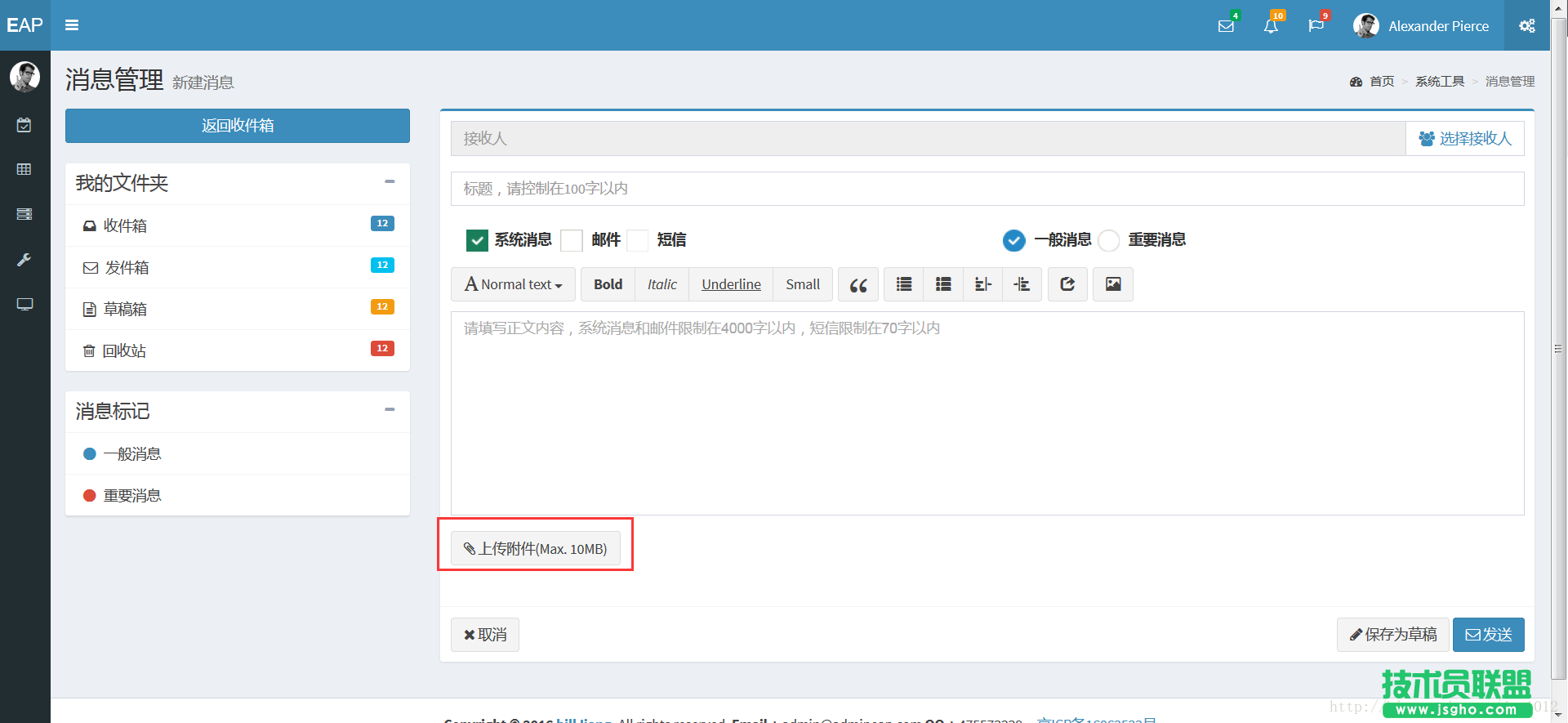Open the notifications bell in header
Image resolution: width=1568 pixels, height=723 pixels.
pyautogui.click(x=1271, y=26)
